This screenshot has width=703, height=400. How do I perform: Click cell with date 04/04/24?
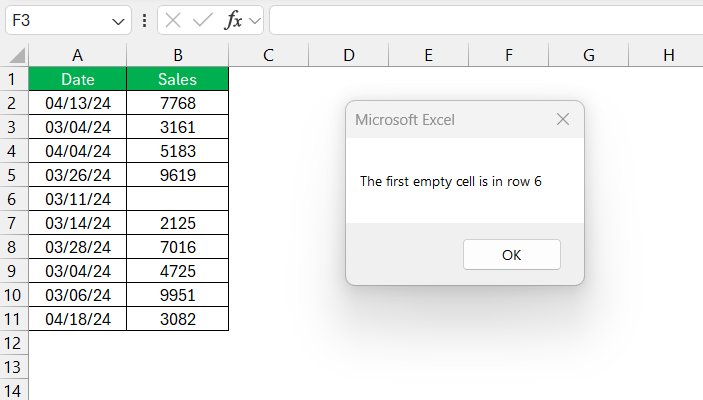click(78, 151)
